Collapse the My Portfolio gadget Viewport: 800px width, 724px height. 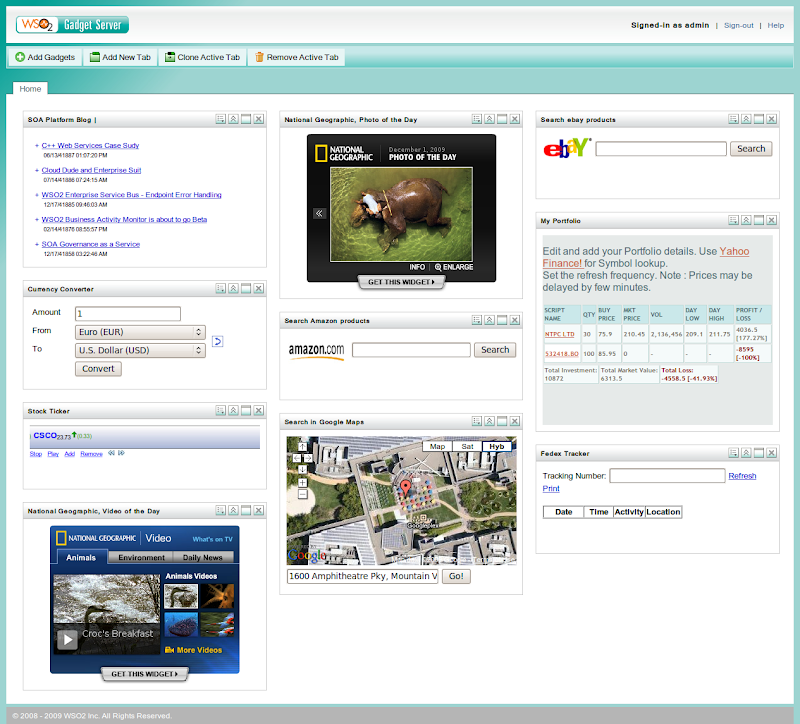point(746,220)
